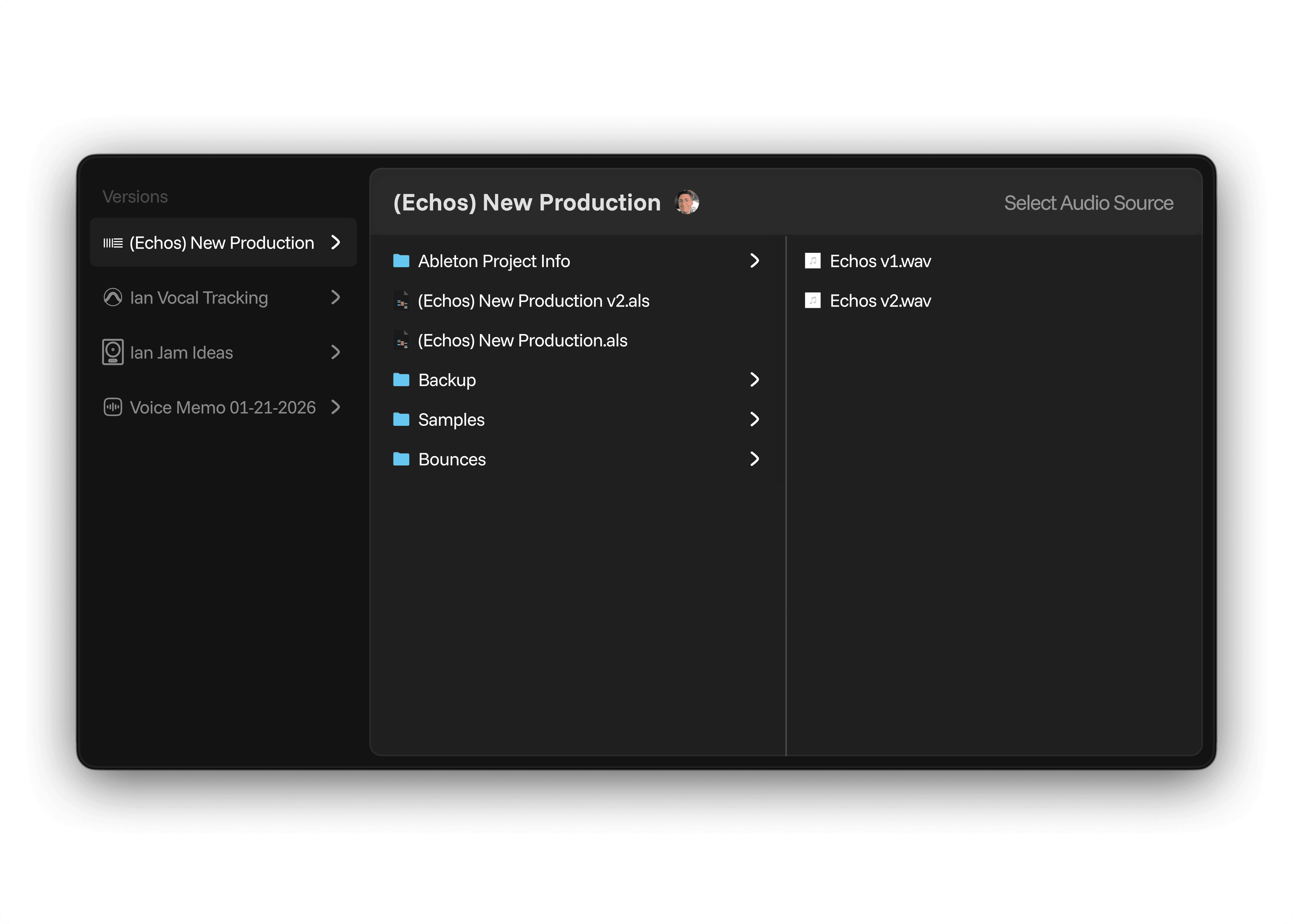1293x924 pixels.
Task: Click the audio file icon for Echos v1.wav
Action: coord(812,261)
